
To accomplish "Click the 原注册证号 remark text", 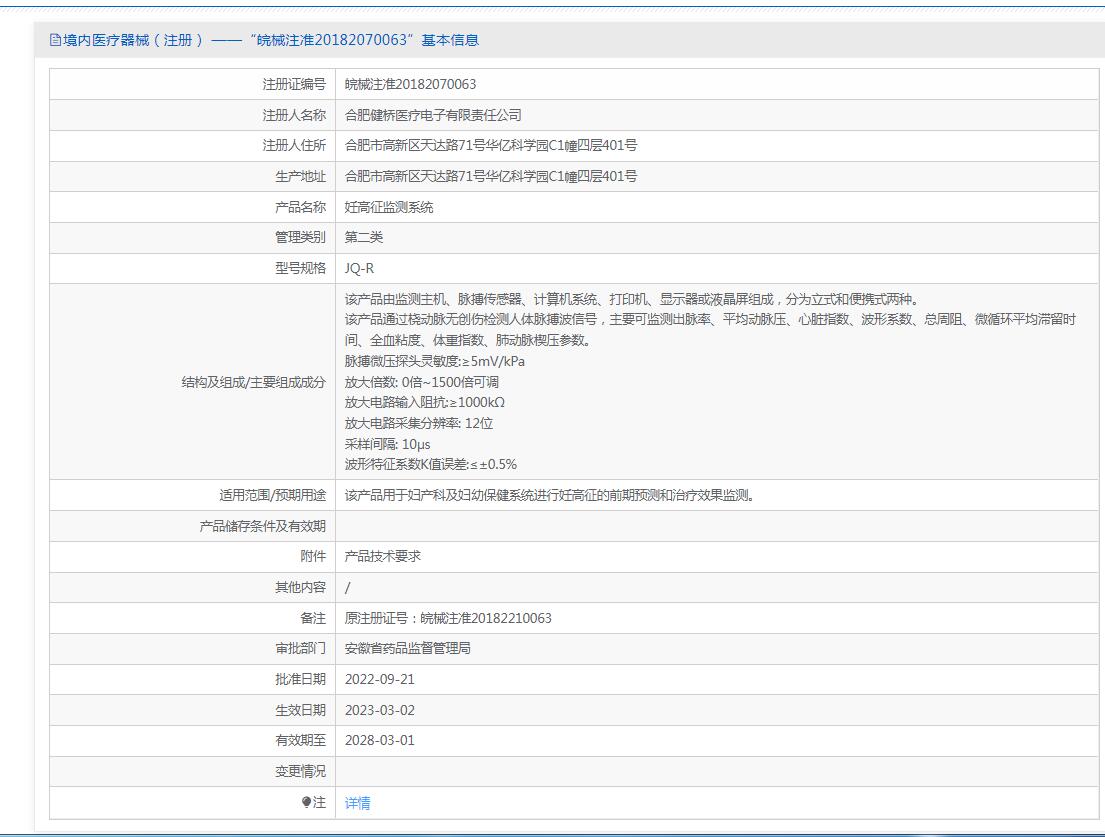I will 448,618.
